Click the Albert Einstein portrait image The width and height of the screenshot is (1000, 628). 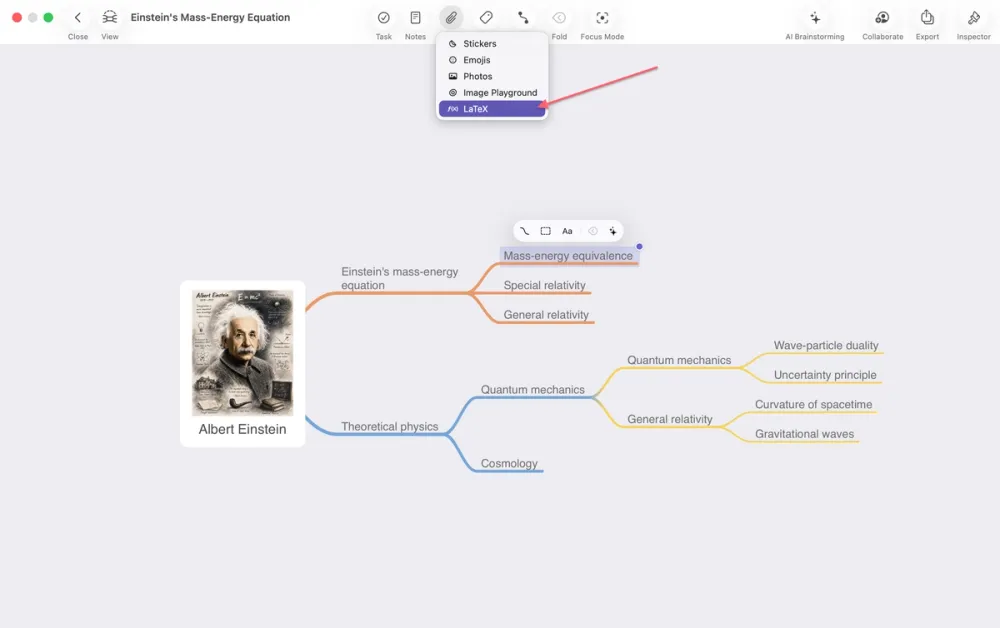point(242,353)
